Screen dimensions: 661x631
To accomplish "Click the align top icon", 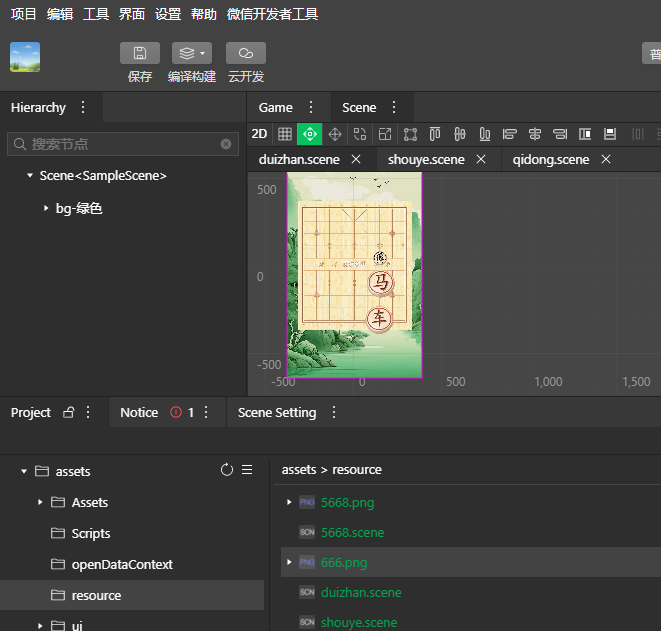I will [435, 134].
